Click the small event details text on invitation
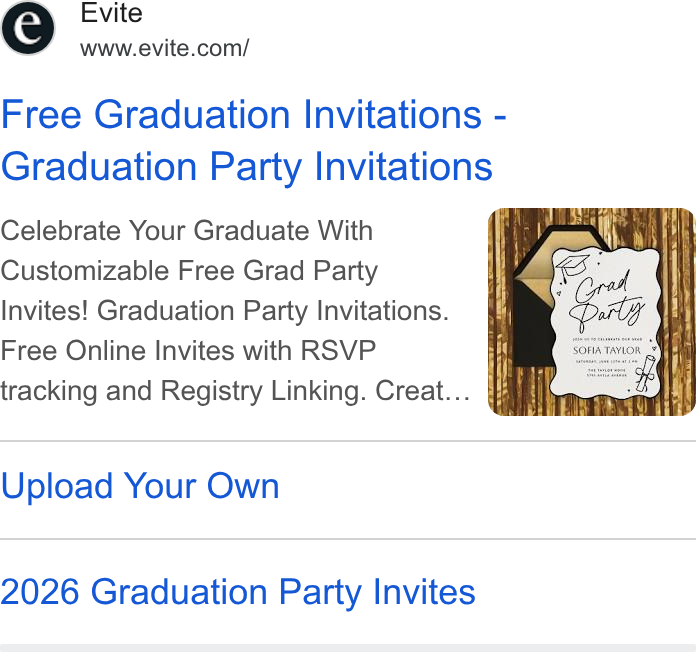The image size is (696, 652). click(607, 368)
